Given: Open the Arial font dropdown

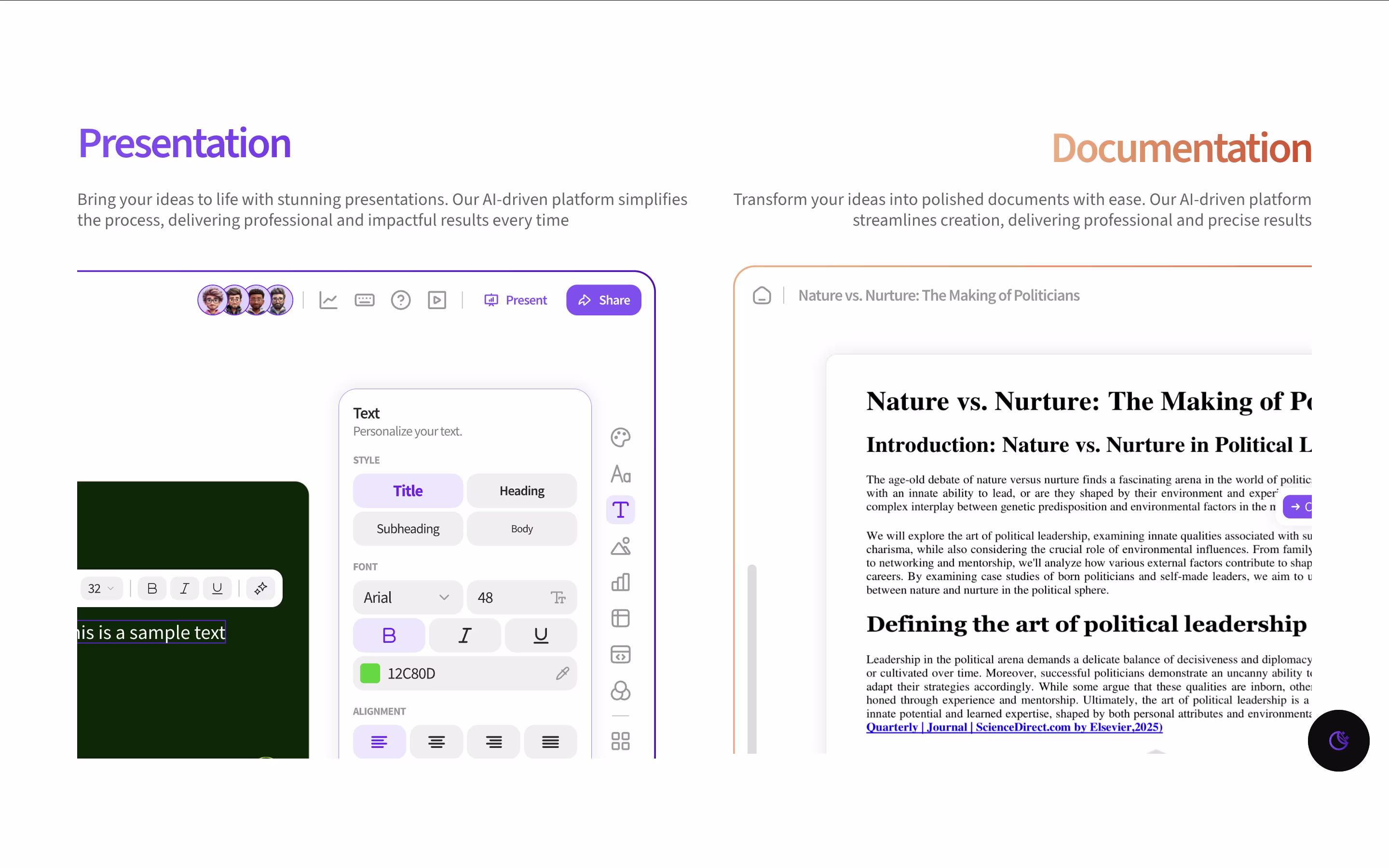Looking at the screenshot, I should tap(408, 597).
